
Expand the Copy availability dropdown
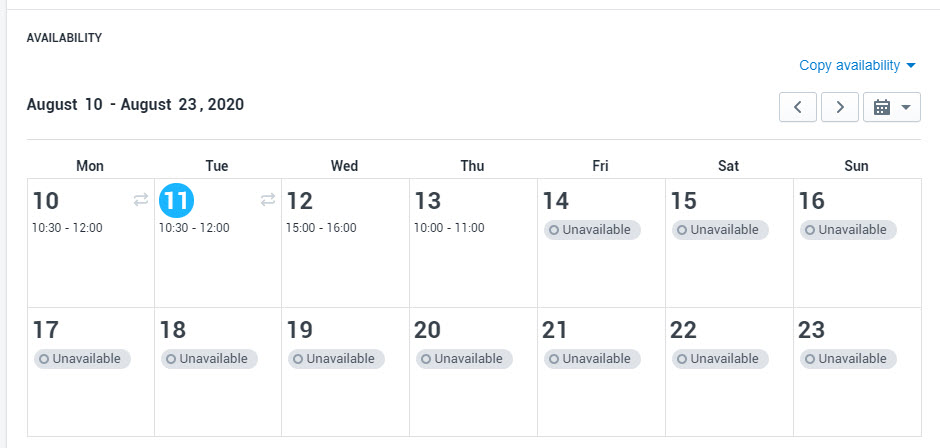pos(857,65)
